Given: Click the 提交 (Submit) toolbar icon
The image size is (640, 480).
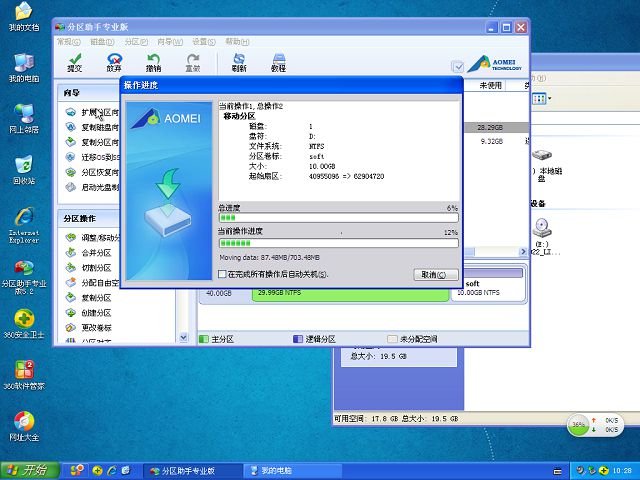Looking at the screenshot, I should point(75,63).
